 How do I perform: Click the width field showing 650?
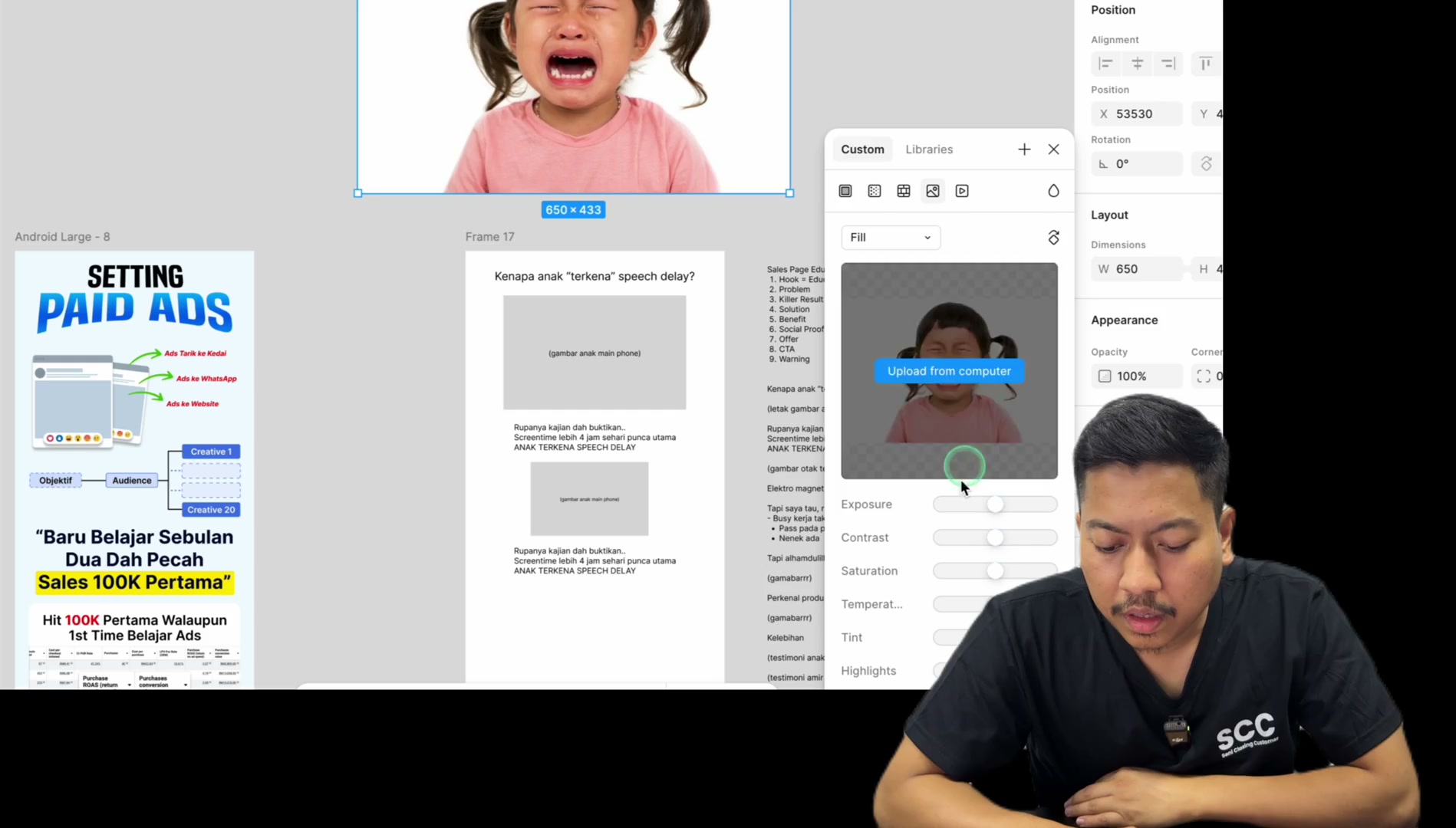click(x=1136, y=269)
